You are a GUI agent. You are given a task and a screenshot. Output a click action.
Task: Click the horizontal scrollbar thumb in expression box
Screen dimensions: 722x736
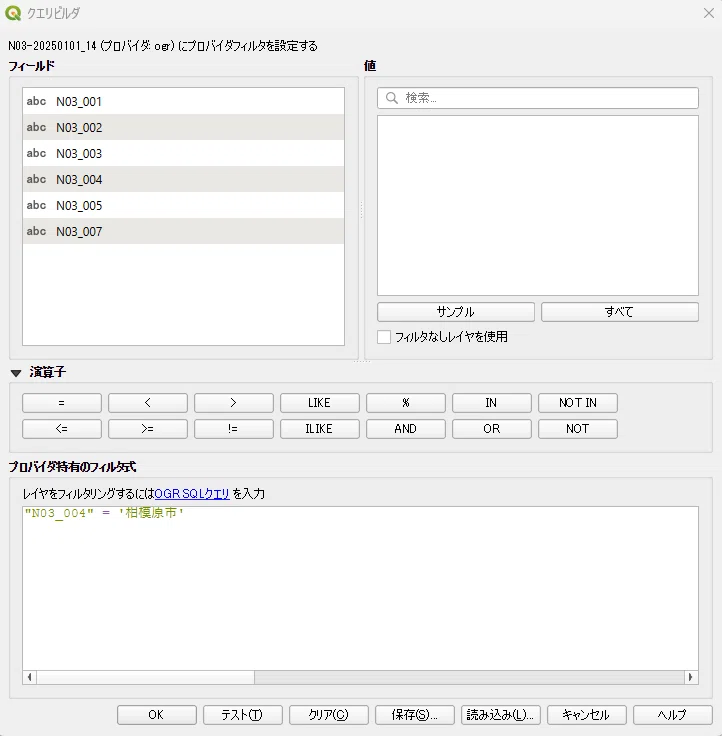click(x=146, y=677)
